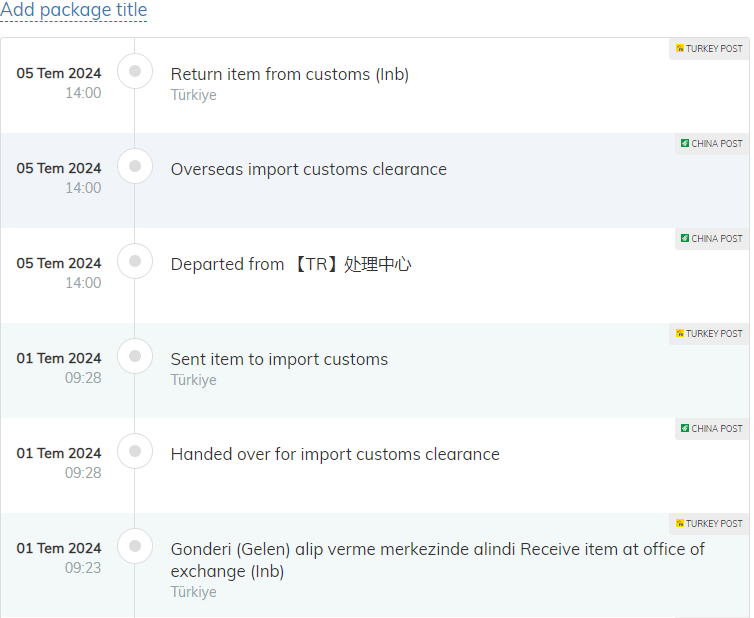
Task: Select timeline dot for Handed over for import clearance
Action: 135,451
